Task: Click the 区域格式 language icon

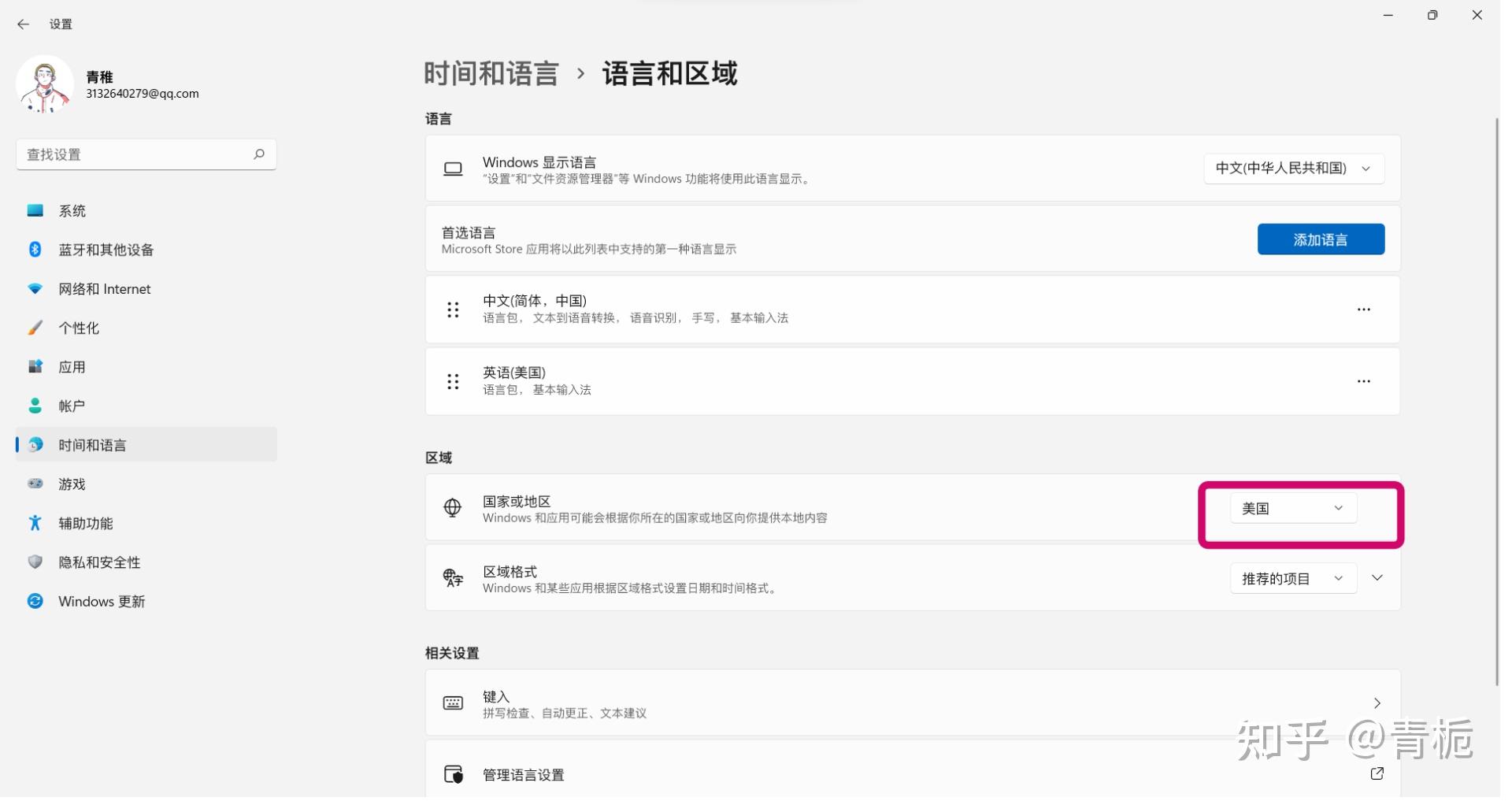Action: pyautogui.click(x=456, y=582)
